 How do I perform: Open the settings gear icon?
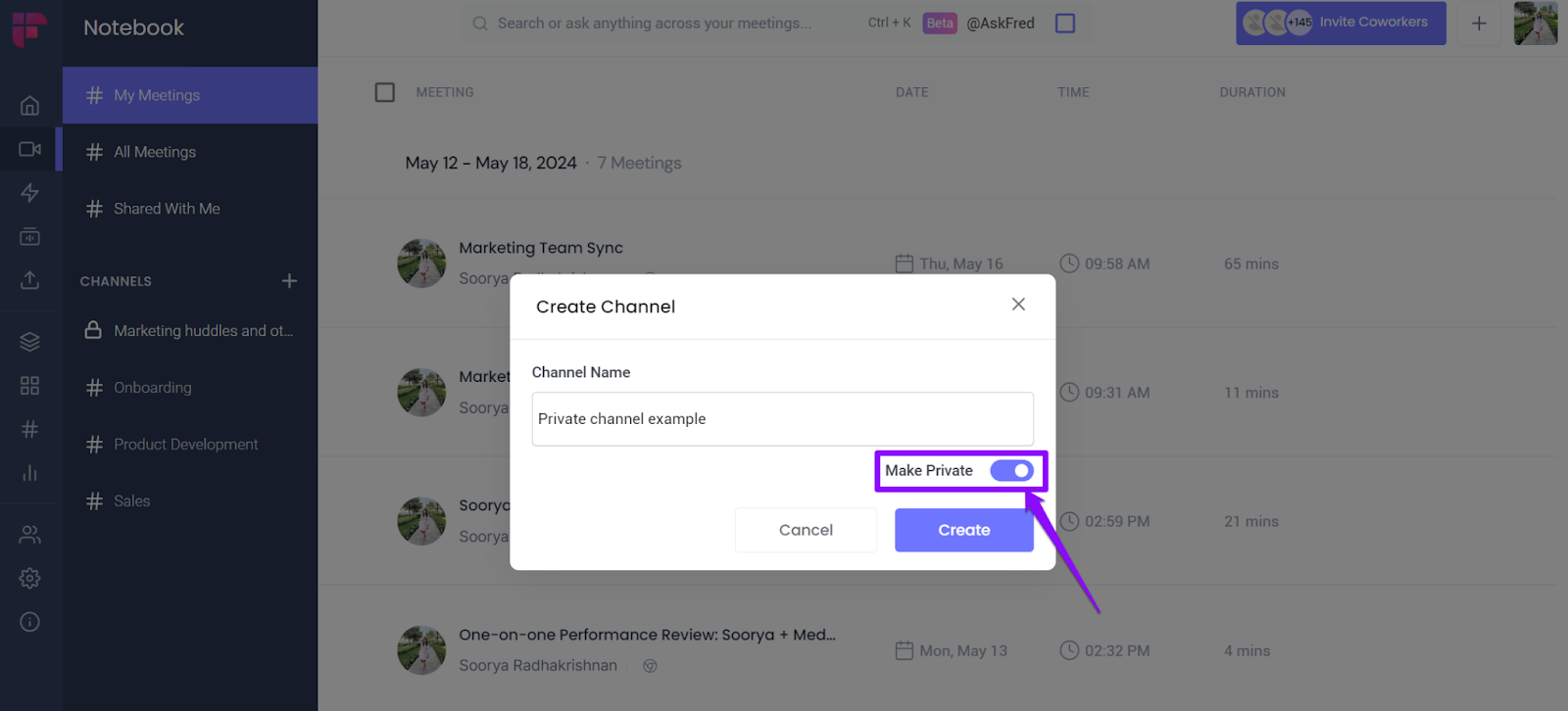[30, 579]
